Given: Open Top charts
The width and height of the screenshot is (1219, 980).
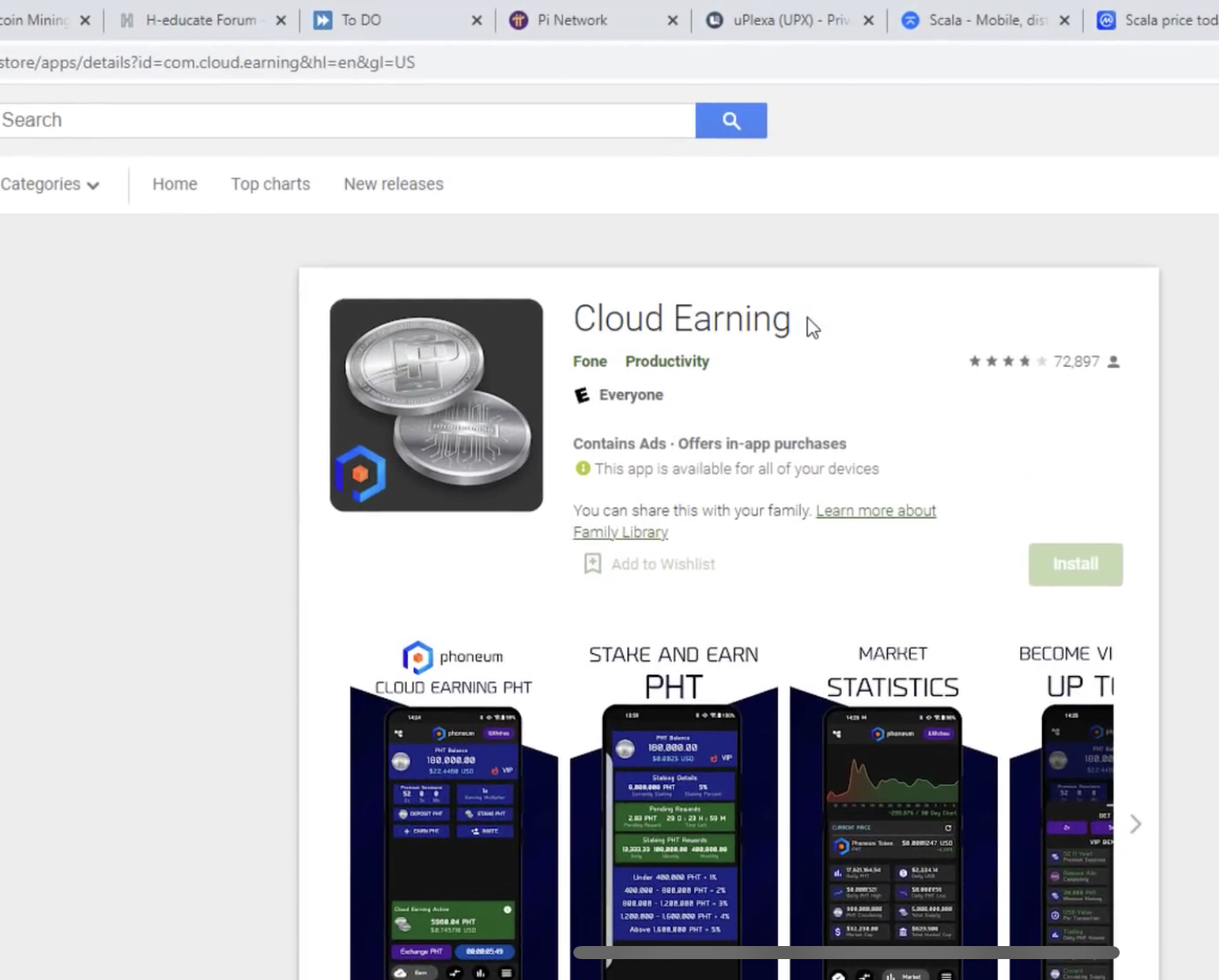Looking at the screenshot, I should point(270,185).
